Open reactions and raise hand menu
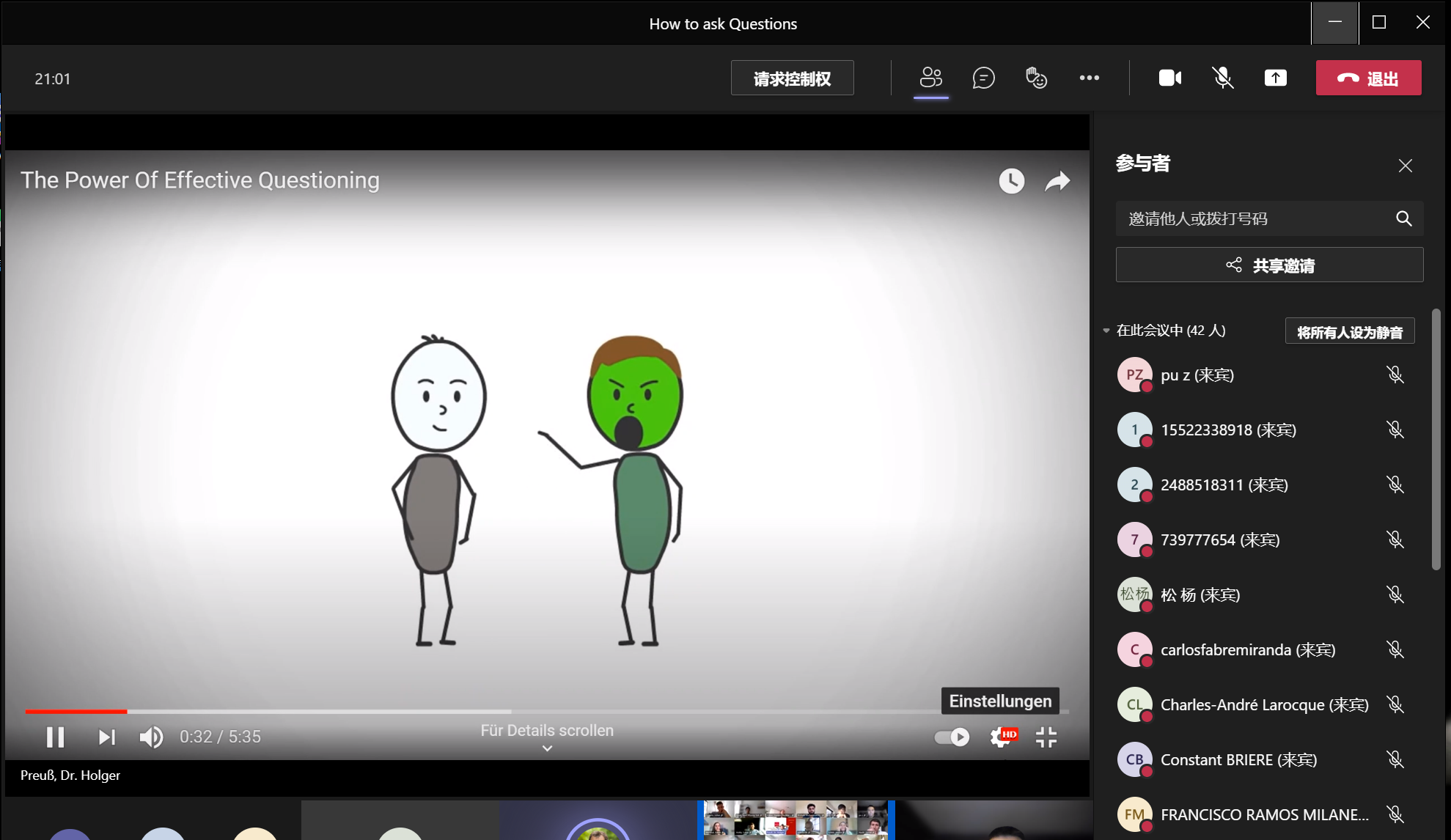The width and height of the screenshot is (1451, 840). pos(1036,78)
